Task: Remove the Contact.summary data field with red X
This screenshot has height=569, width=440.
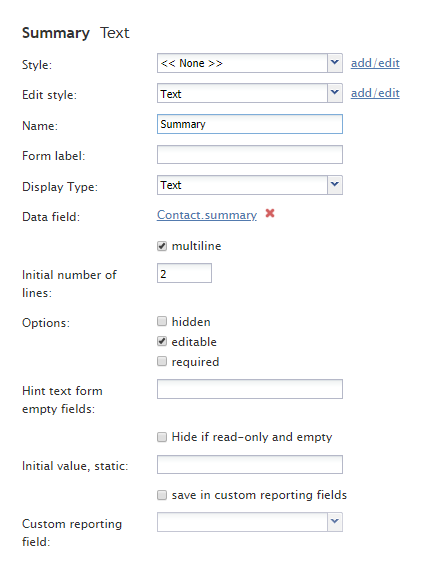Action: pos(270,213)
